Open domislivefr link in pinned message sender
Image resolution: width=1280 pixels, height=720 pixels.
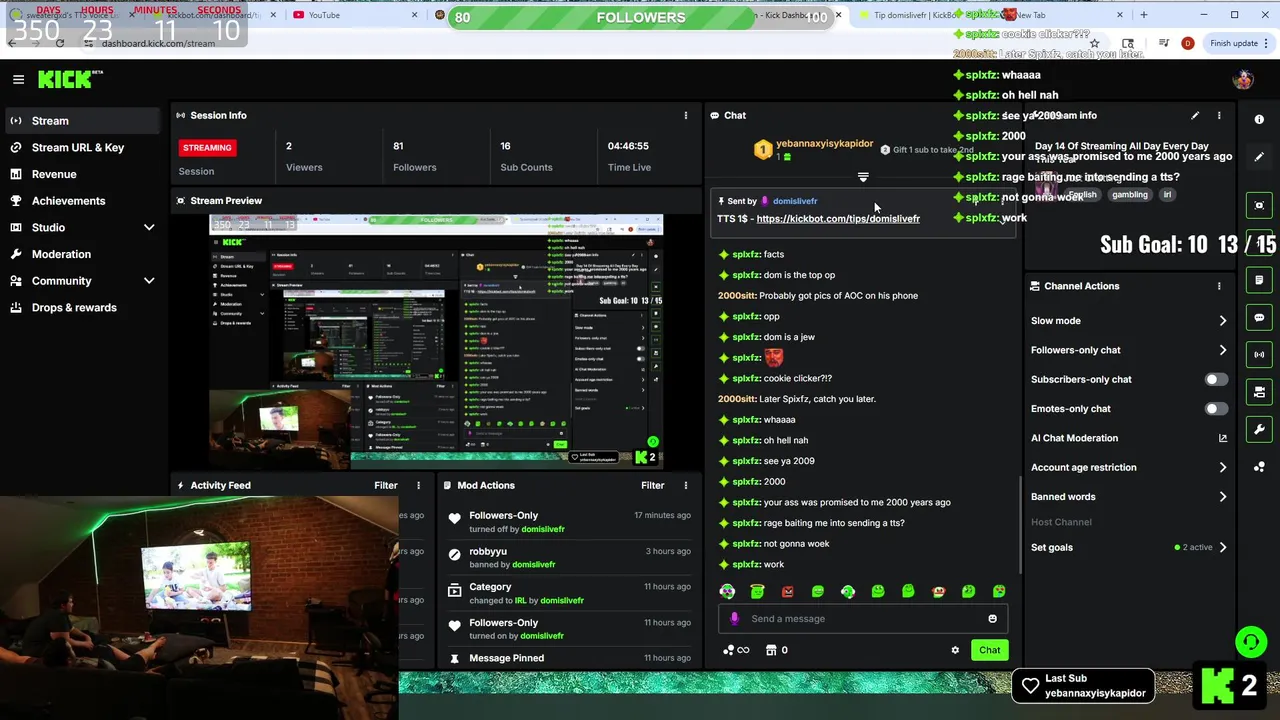click(x=795, y=201)
